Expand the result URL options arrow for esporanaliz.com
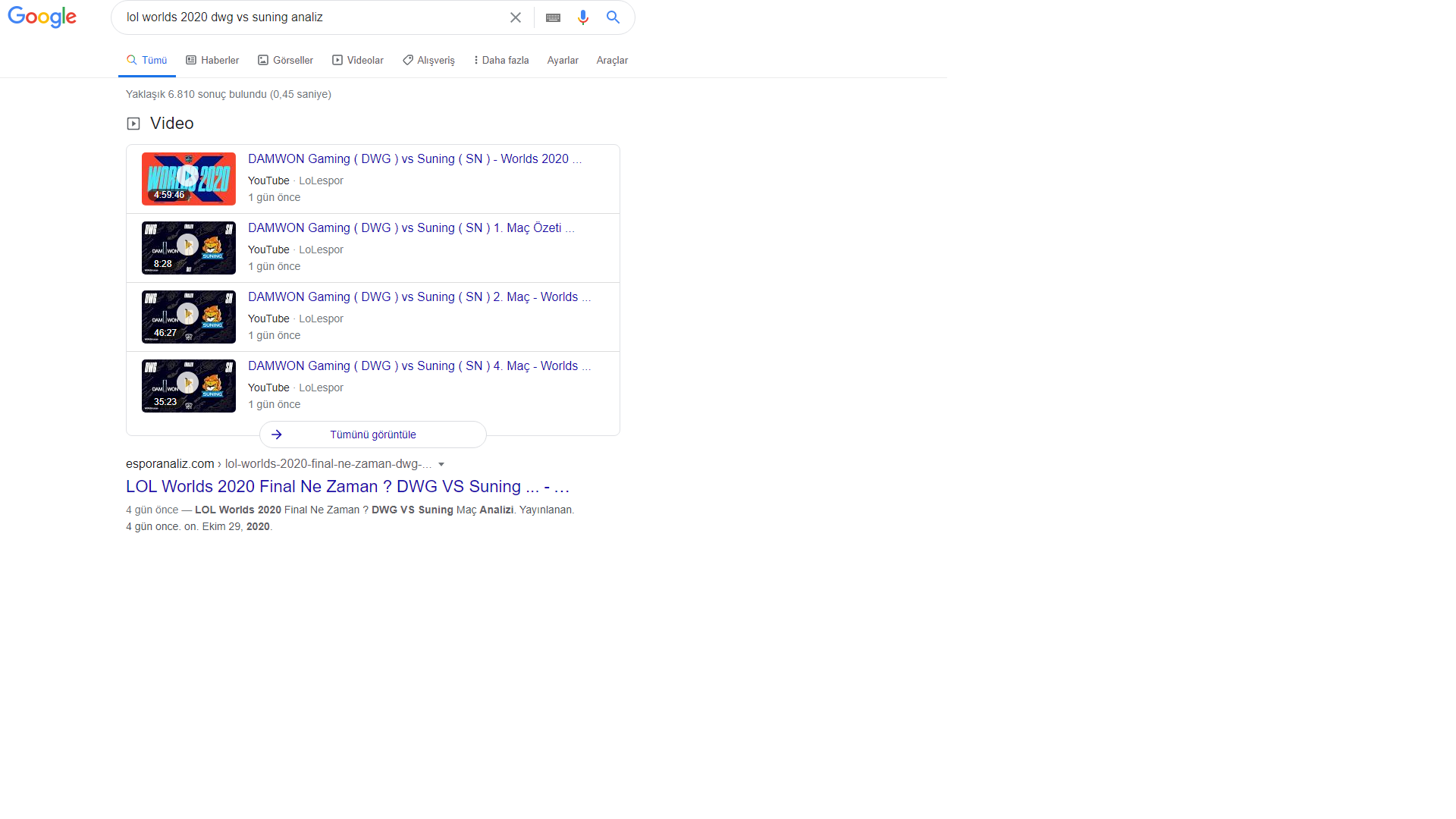The height and width of the screenshot is (819, 1456). pyautogui.click(x=442, y=464)
